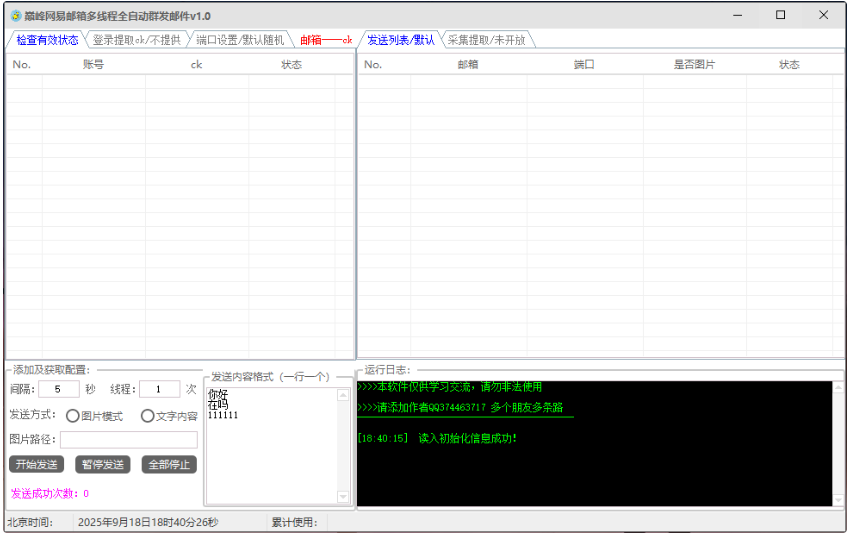This screenshot has width=848, height=533.
Task: Click the 间隔 seconds input field
Action: [x=58, y=389]
